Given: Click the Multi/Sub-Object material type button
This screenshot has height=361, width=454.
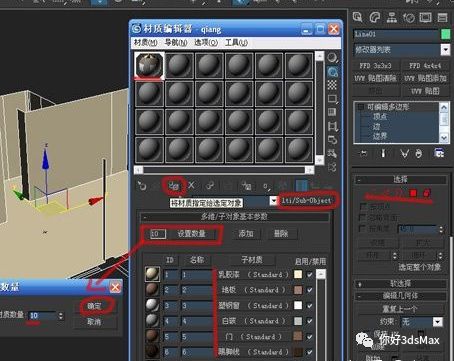Looking at the screenshot, I should pos(306,201).
